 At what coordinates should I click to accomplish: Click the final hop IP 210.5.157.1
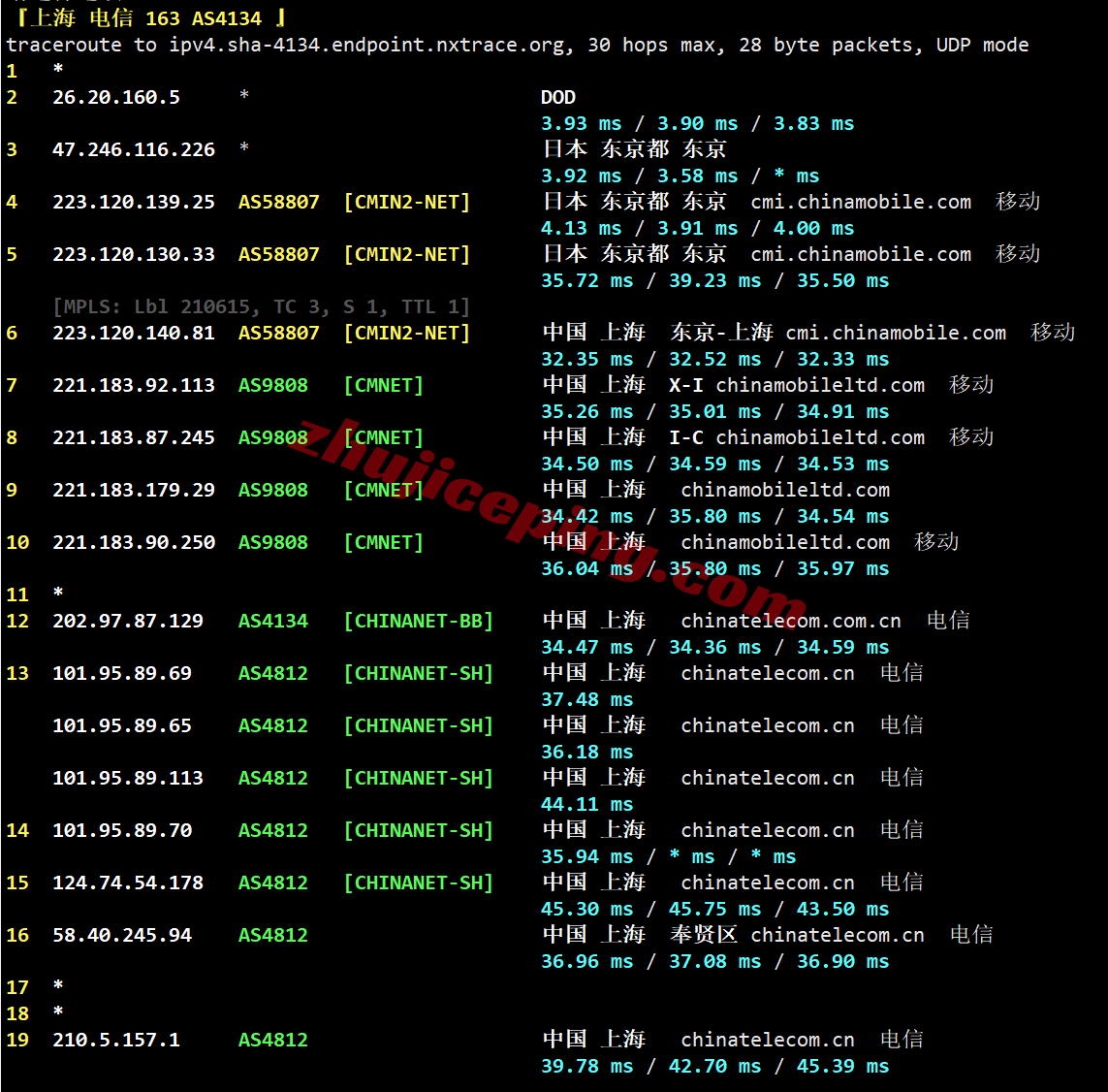point(116,1040)
